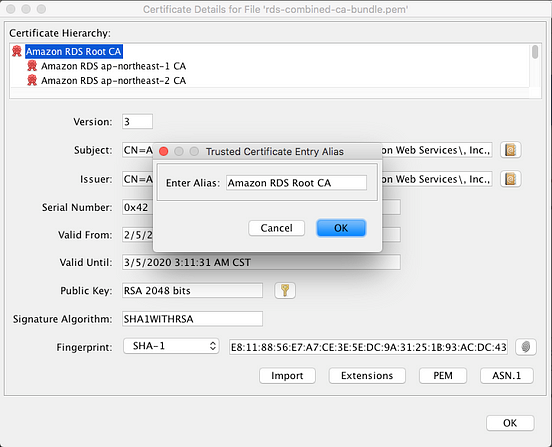Click the Valid Until date field

tap(261, 262)
